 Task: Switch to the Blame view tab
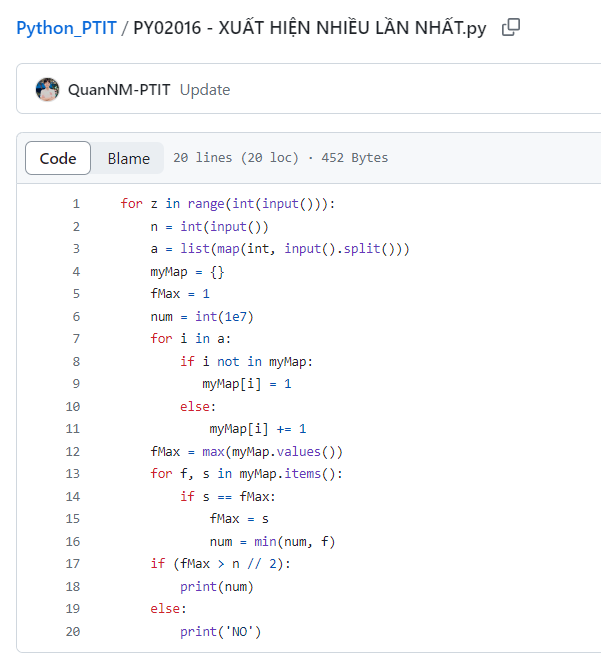point(128,158)
